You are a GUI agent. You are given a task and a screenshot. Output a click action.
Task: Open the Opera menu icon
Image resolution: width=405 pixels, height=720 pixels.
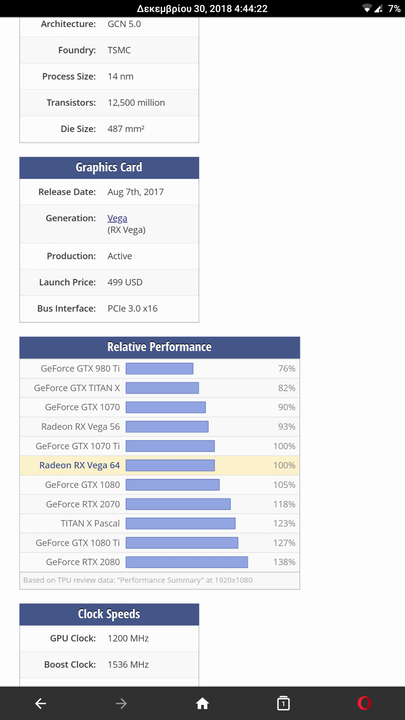(x=364, y=703)
